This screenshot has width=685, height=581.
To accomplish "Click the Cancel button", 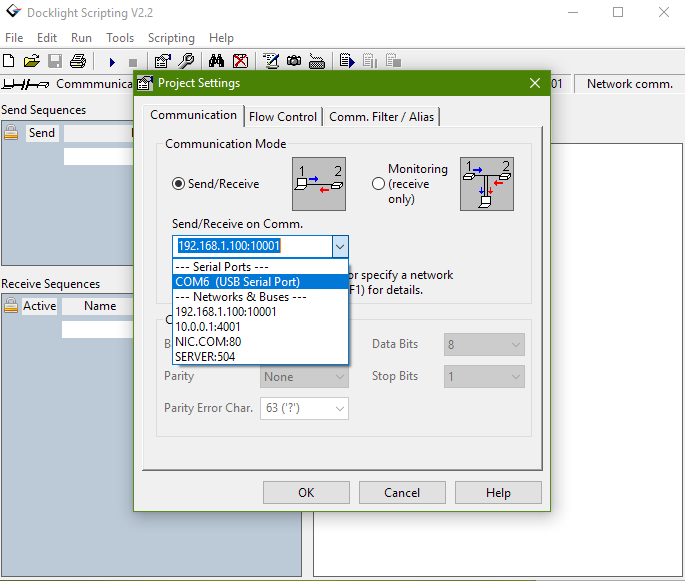I will coord(402,493).
